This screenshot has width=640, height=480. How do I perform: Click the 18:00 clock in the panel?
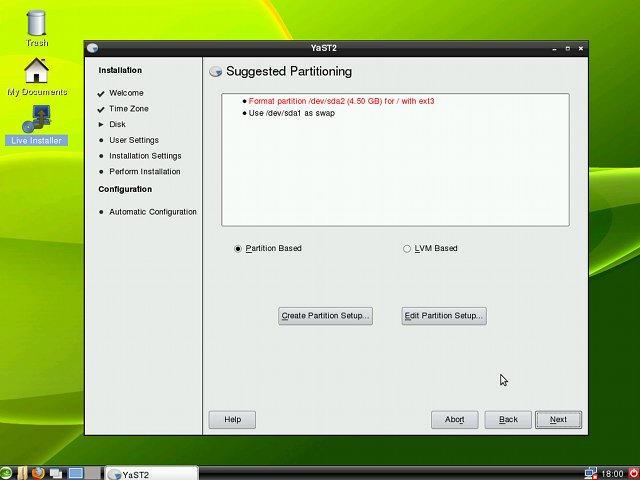click(612, 474)
